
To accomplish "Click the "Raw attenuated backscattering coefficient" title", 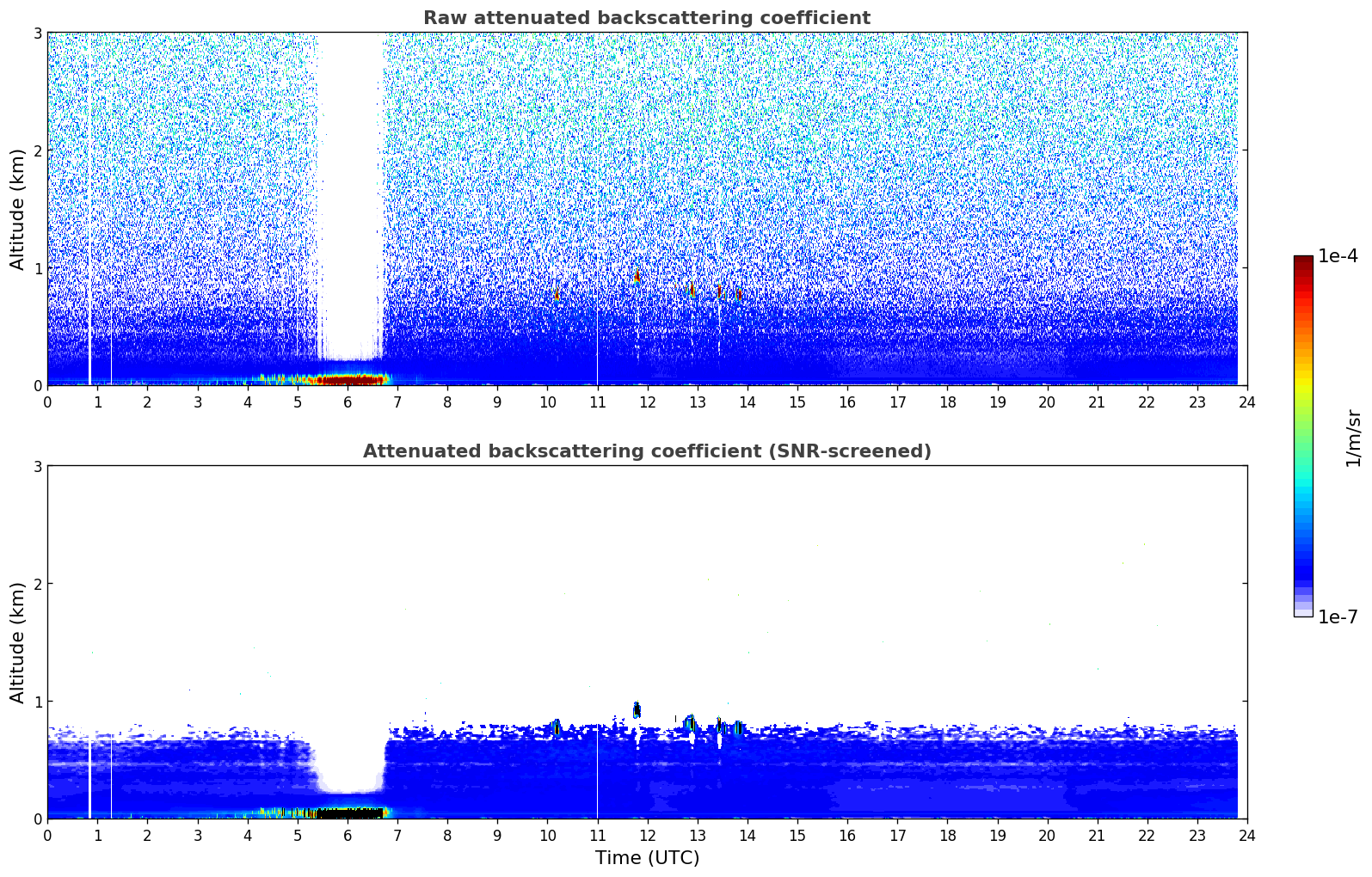I will 647,18.
